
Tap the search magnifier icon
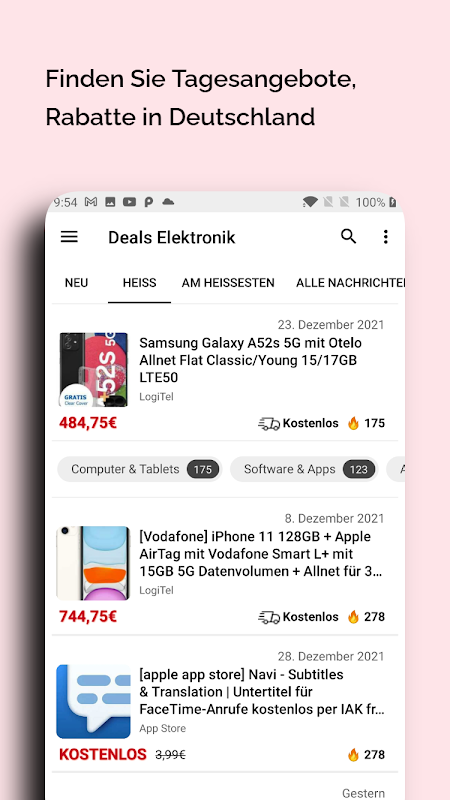tap(348, 236)
